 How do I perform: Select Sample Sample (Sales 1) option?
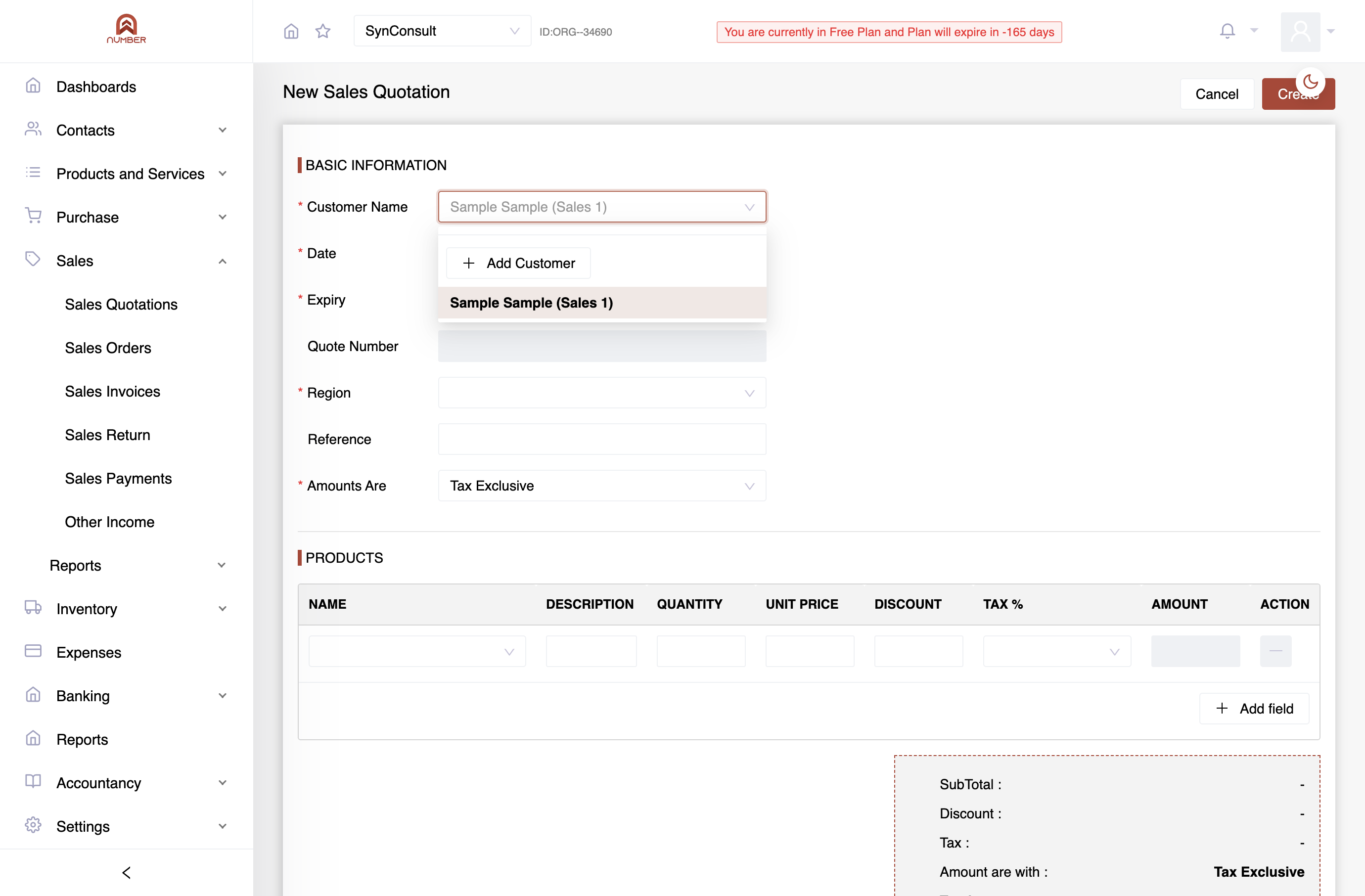coord(601,303)
